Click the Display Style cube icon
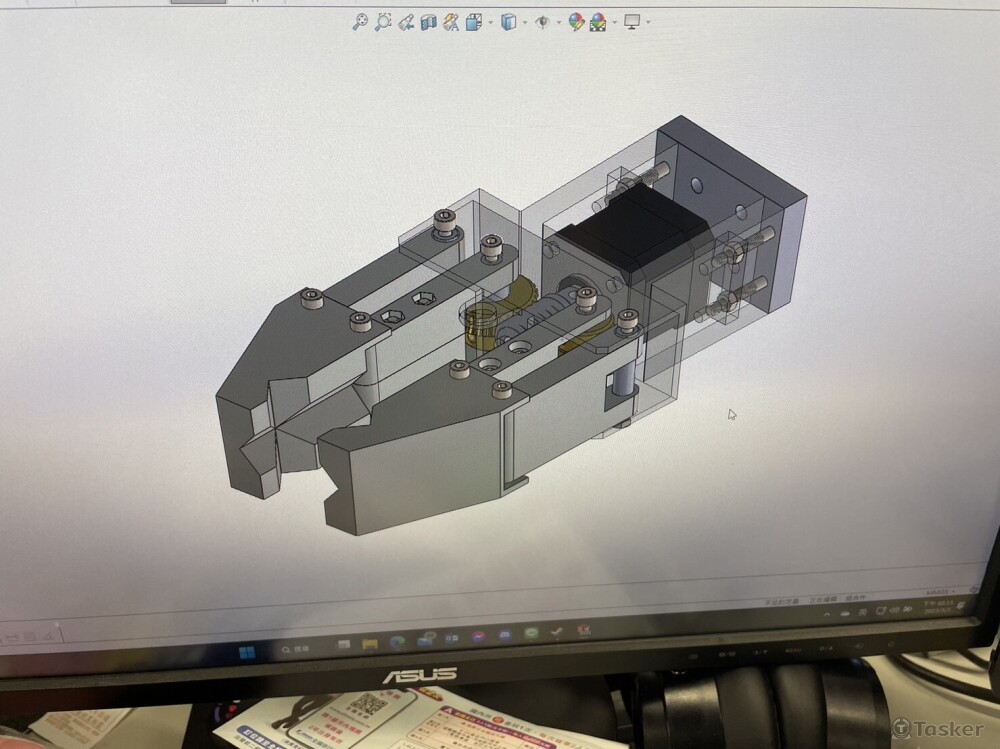Image resolution: width=1000 pixels, height=749 pixels. [x=508, y=22]
